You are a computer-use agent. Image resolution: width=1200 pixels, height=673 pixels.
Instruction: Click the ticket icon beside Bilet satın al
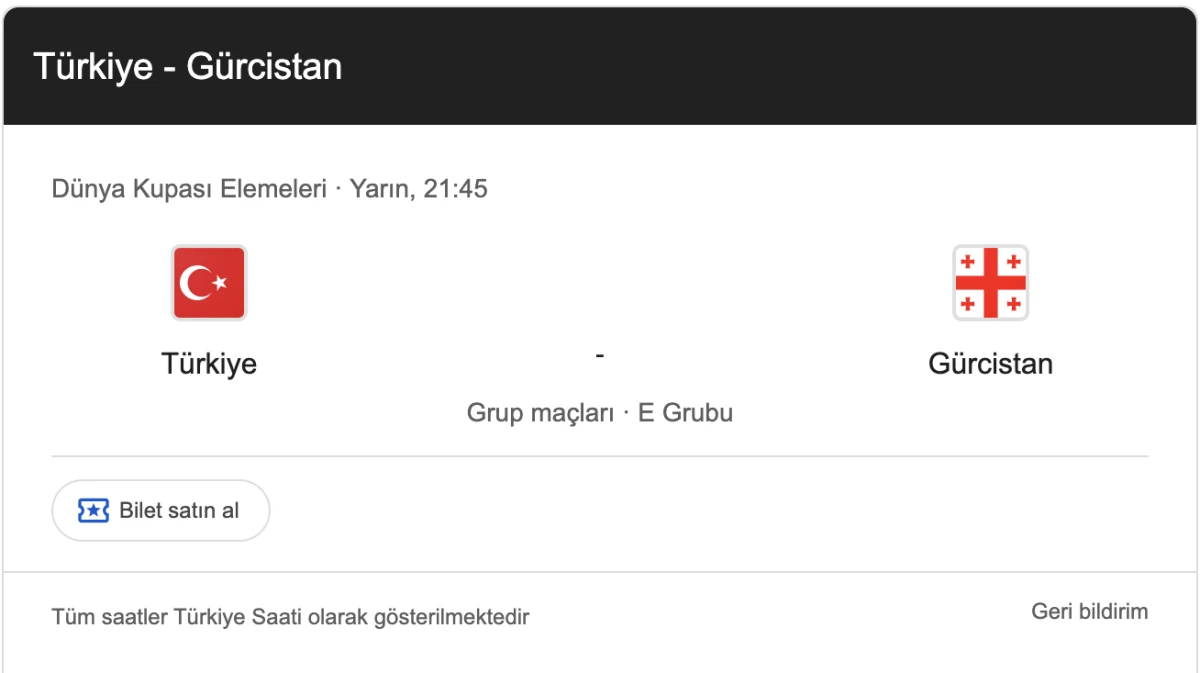tap(93, 510)
